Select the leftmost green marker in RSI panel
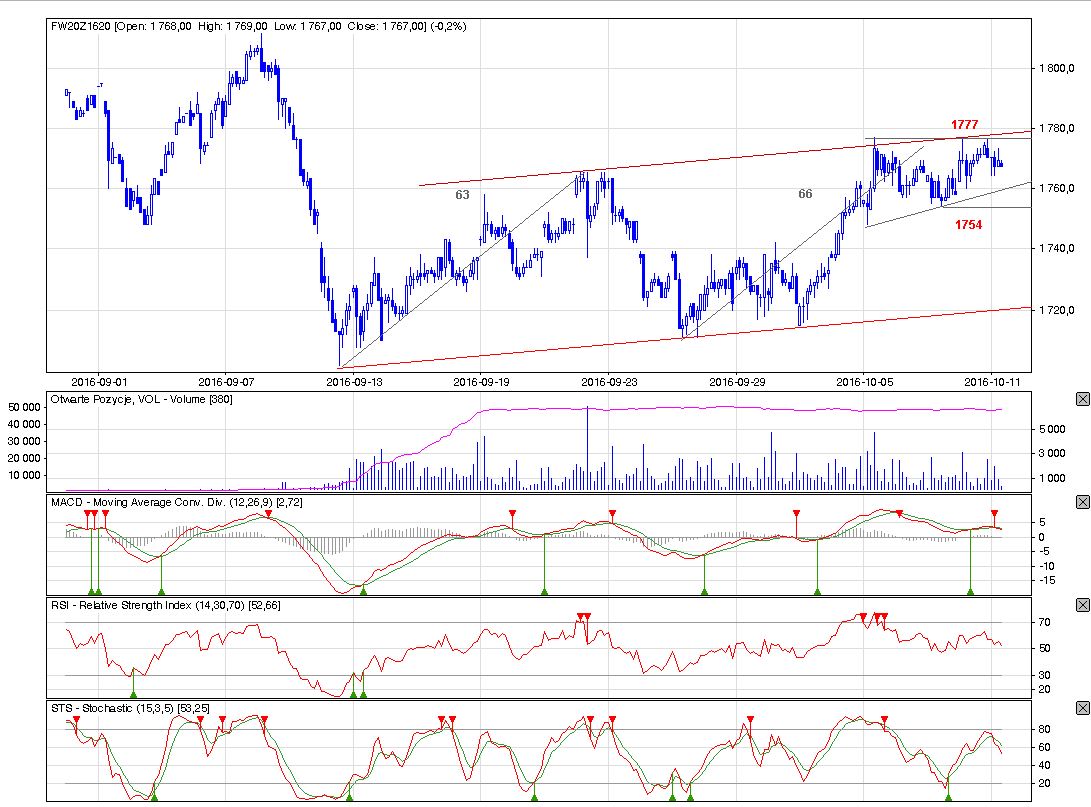This screenshot has height=807, width=1091. pyautogui.click(x=133, y=694)
